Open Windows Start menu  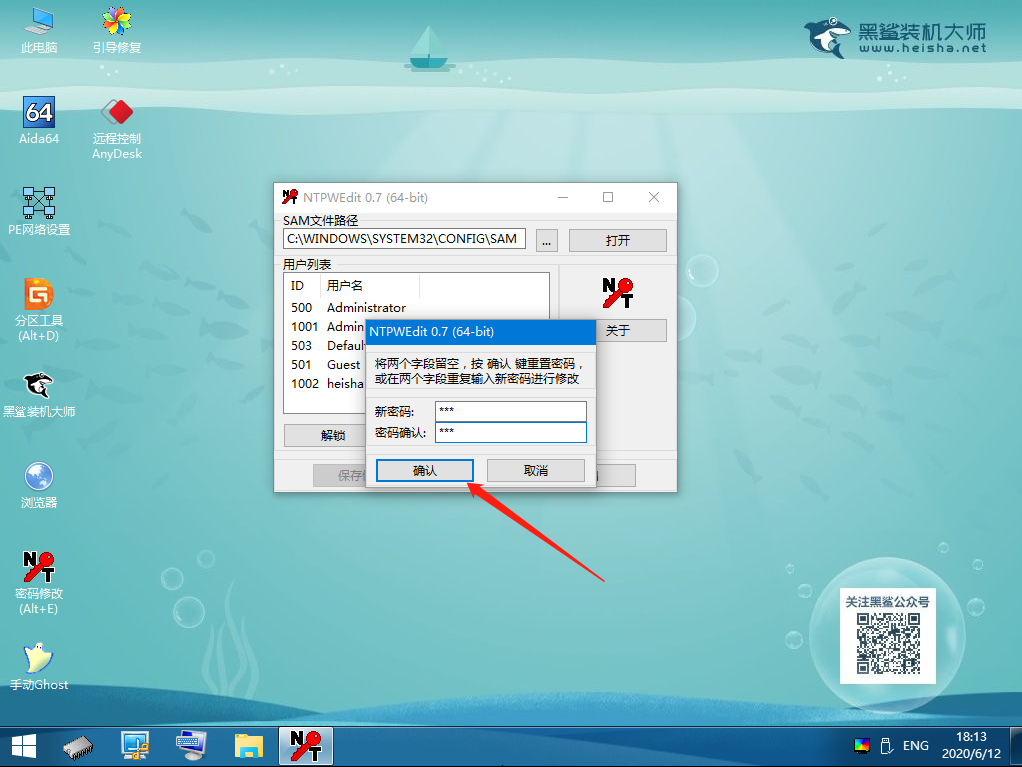24,746
